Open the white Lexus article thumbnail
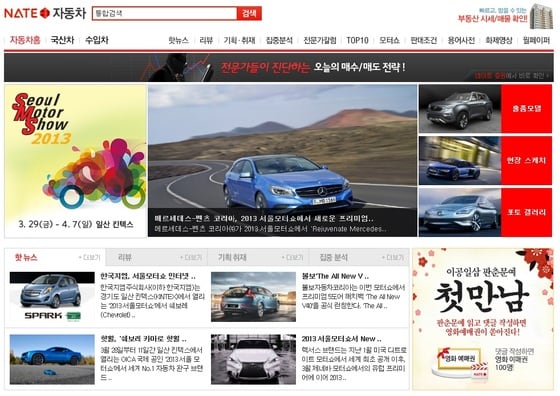560x396 pixels. click(253, 359)
